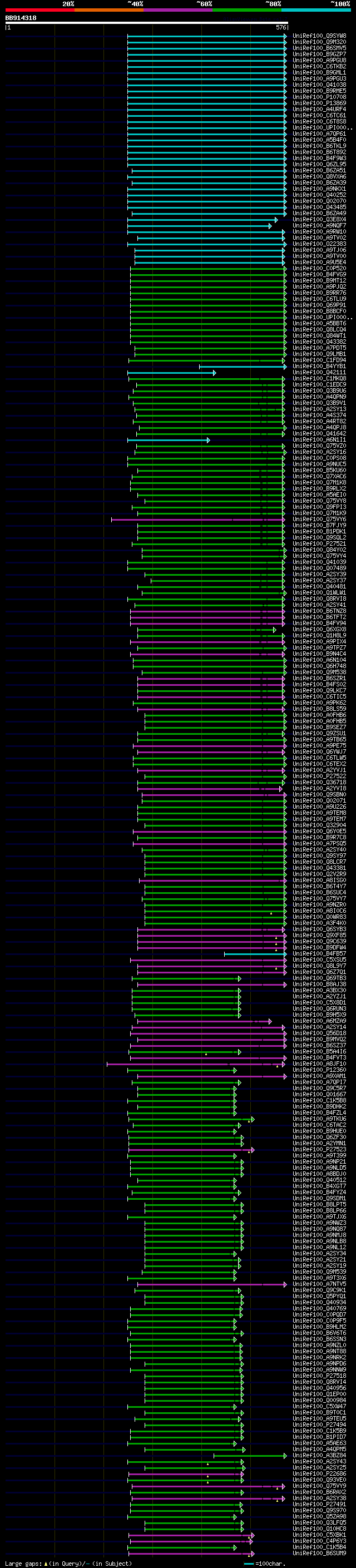356x1568 pixels.
Task: Select the UniRef100_Q22383 label
Action: pos(319,244)
